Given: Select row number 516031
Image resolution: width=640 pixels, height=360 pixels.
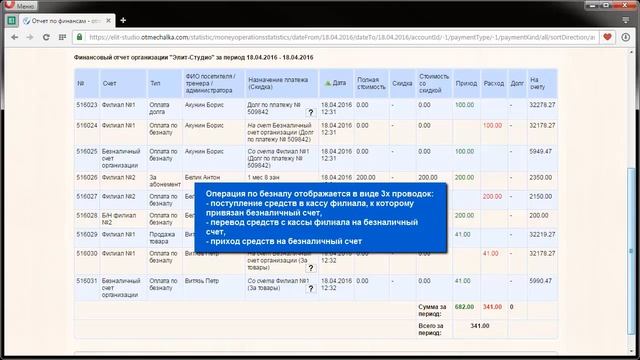Looking at the screenshot, I should (x=87, y=281).
